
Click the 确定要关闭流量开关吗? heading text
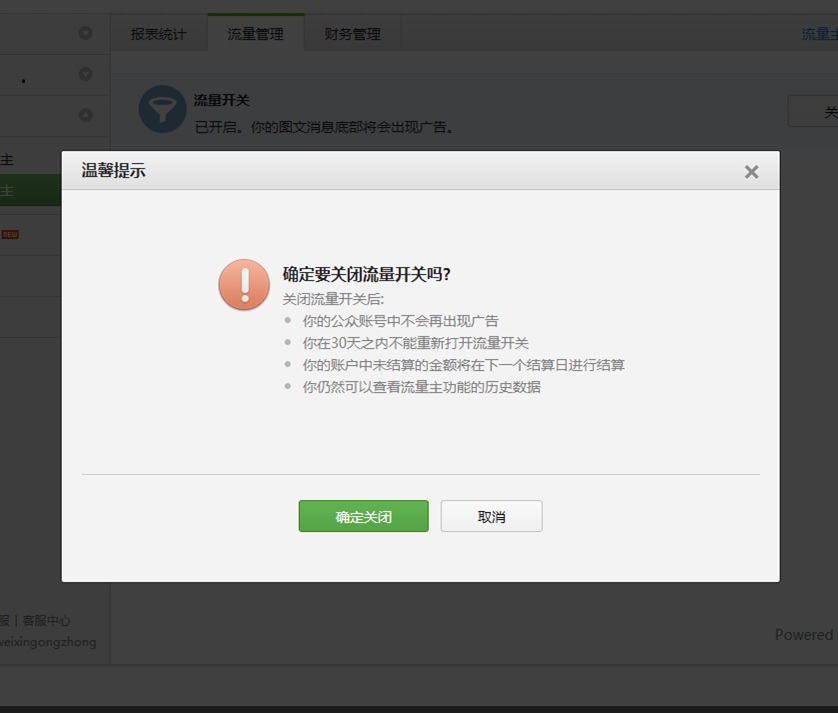[x=366, y=274]
